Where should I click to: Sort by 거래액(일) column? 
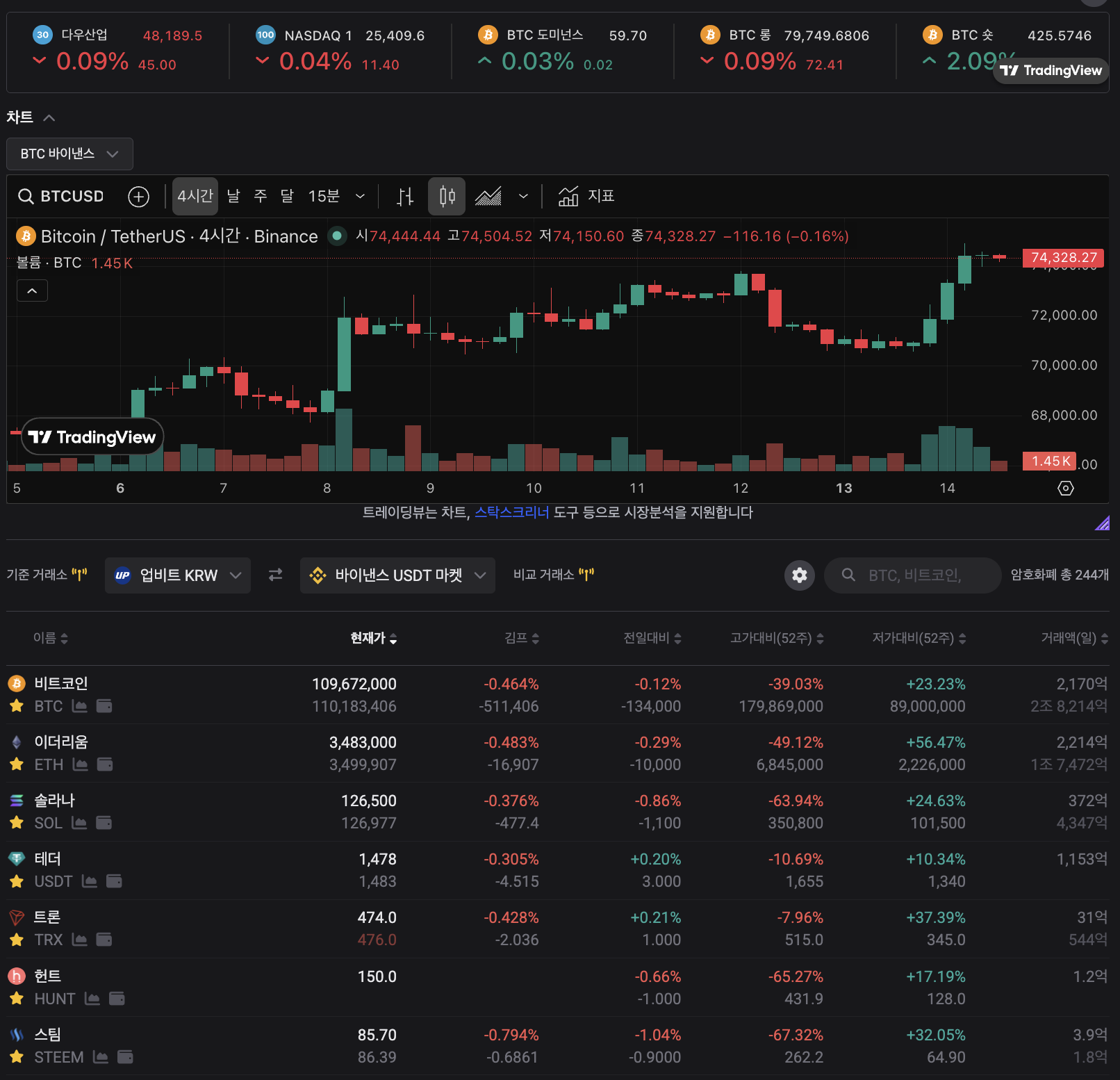point(1074,638)
